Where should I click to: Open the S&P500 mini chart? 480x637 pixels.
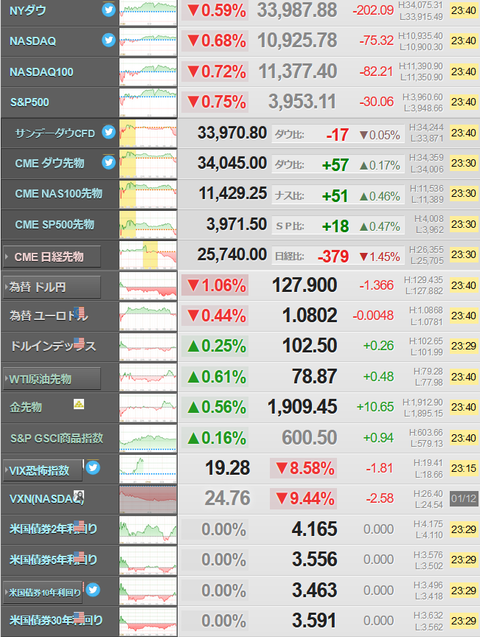pyautogui.click(x=148, y=103)
